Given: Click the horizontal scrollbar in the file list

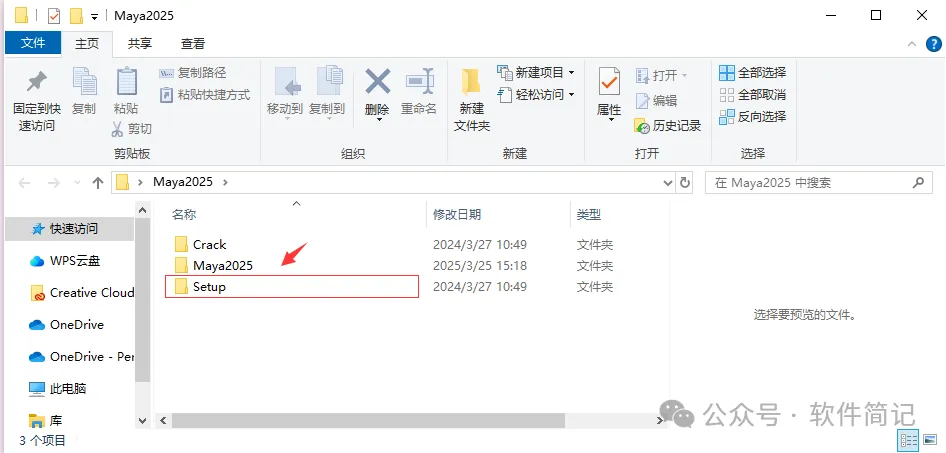Looking at the screenshot, I should pyautogui.click(x=368, y=420).
